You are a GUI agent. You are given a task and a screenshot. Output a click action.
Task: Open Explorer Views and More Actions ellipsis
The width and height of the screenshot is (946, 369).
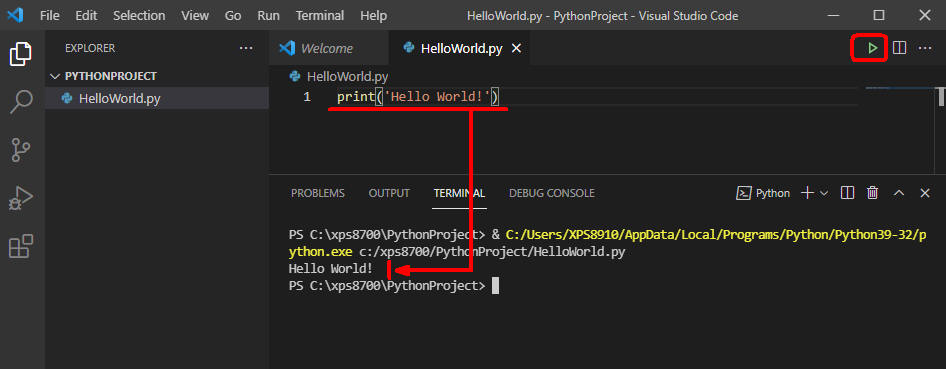click(x=246, y=48)
